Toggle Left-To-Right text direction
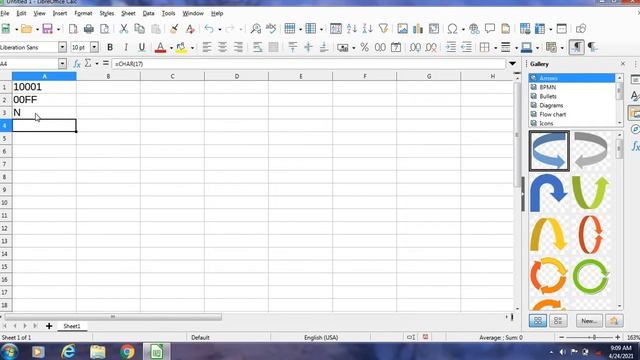The width and height of the screenshot is (640, 360). (x=576, y=47)
